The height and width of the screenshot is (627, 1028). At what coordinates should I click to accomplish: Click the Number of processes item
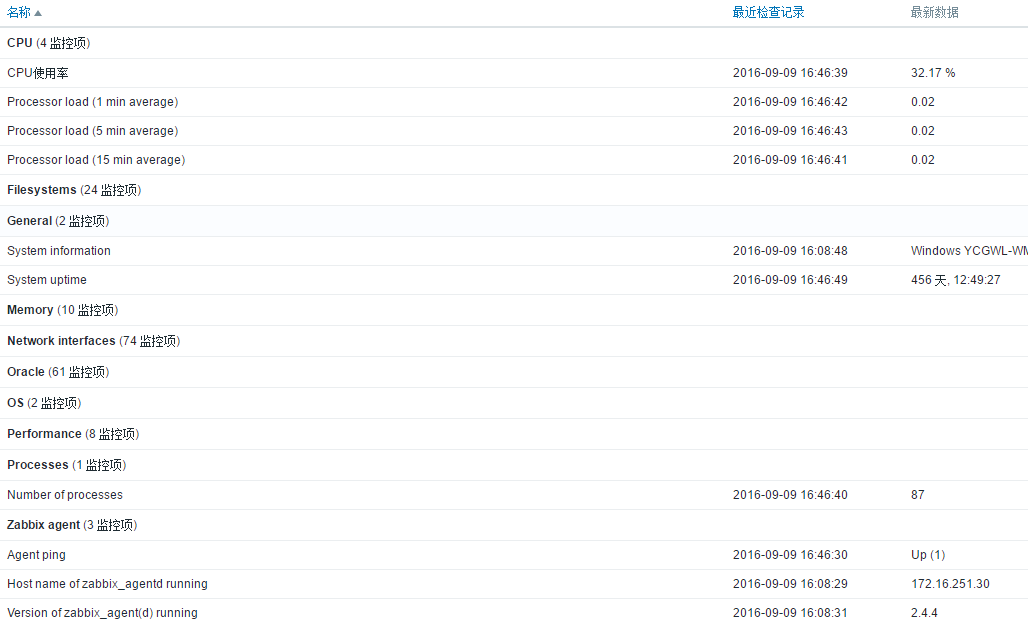(x=65, y=495)
